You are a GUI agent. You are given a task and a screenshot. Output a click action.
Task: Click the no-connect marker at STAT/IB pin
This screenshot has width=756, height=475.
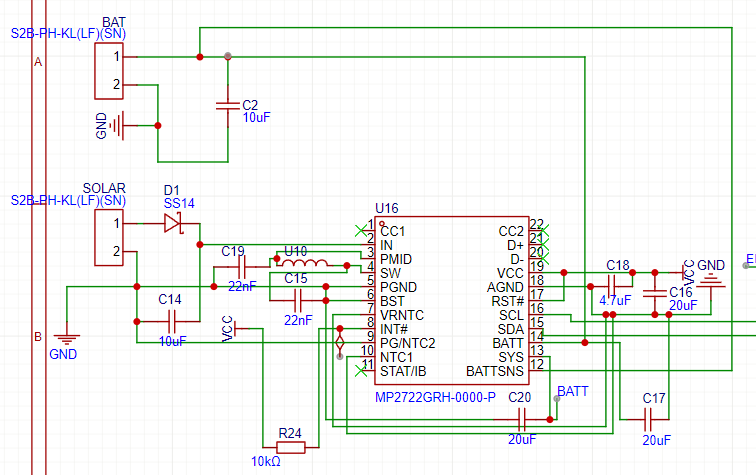(361, 371)
